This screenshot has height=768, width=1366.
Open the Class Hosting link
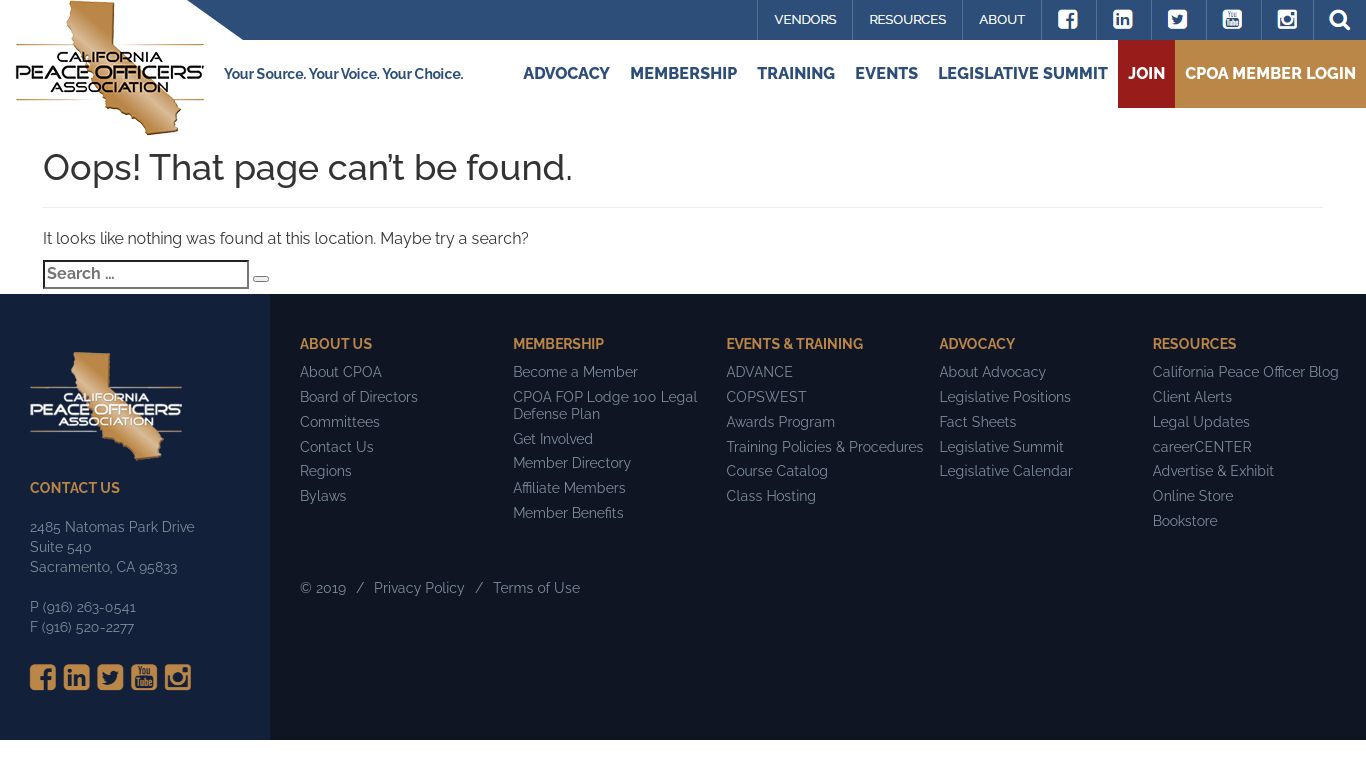[x=771, y=496]
